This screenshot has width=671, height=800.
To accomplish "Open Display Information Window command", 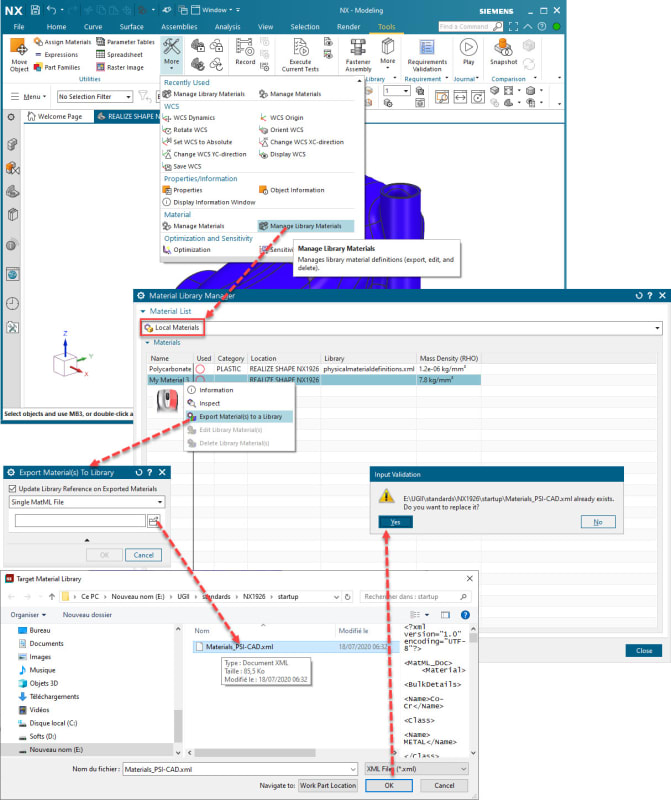I will point(209,202).
